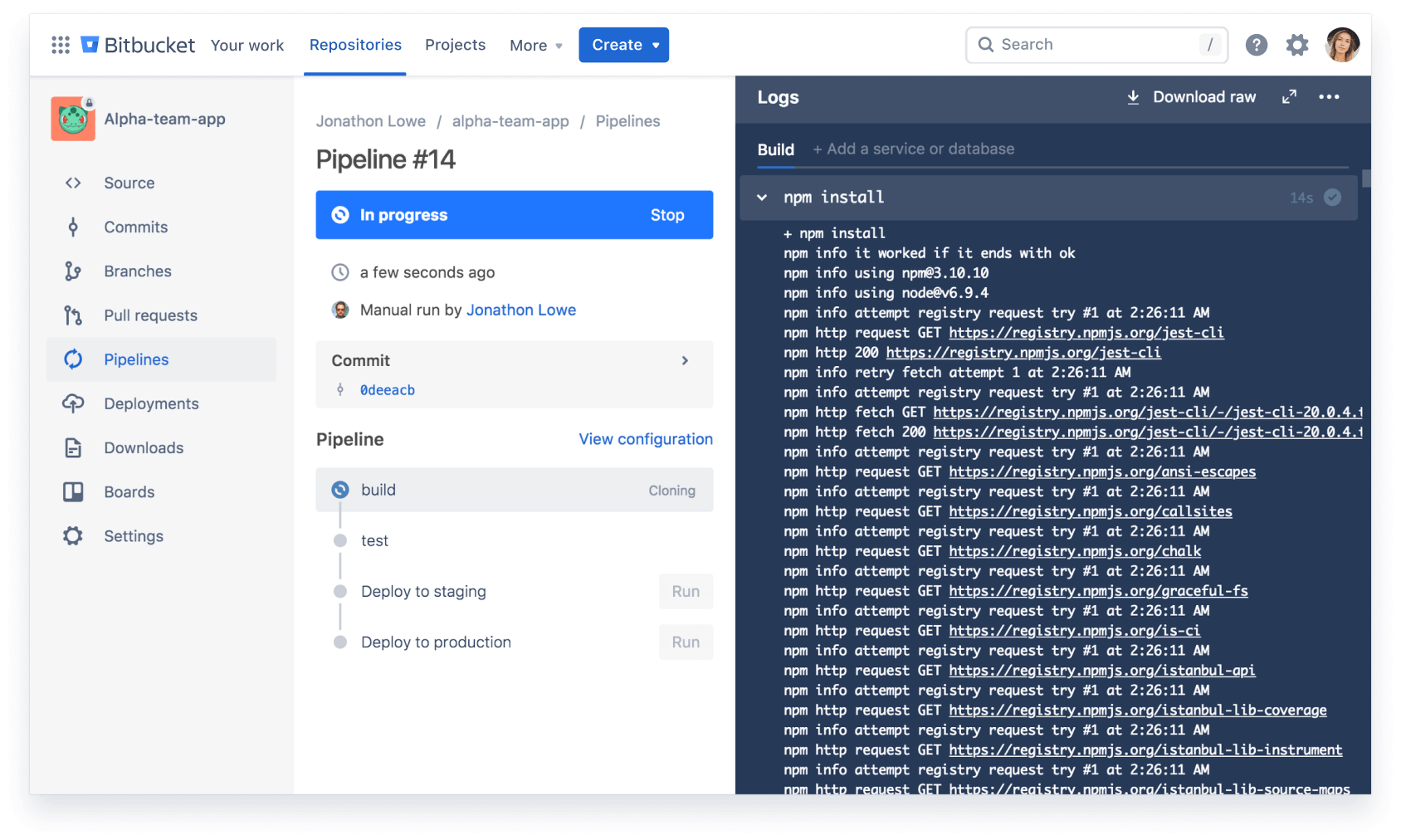Open Branches via the branch icon
Image resolution: width=1401 pixels, height=840 pixels.
pos(73,271)
